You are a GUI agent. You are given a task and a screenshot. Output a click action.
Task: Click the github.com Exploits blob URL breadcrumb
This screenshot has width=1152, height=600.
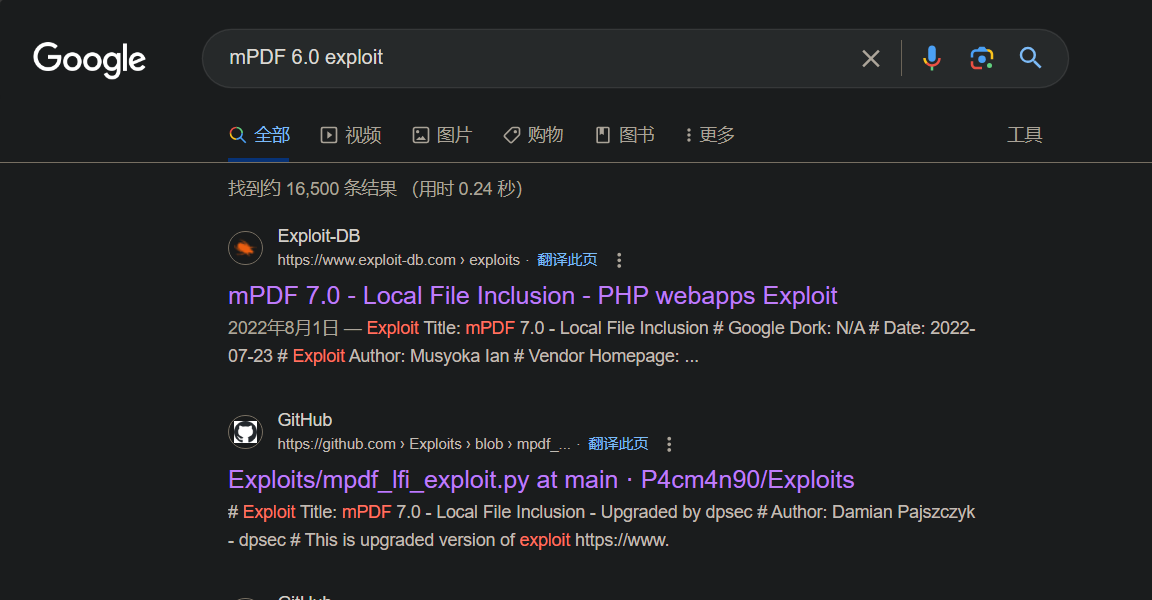424,444
